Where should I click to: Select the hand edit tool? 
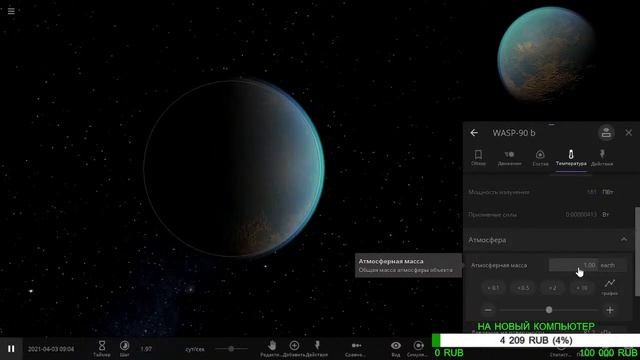[271, 349]
